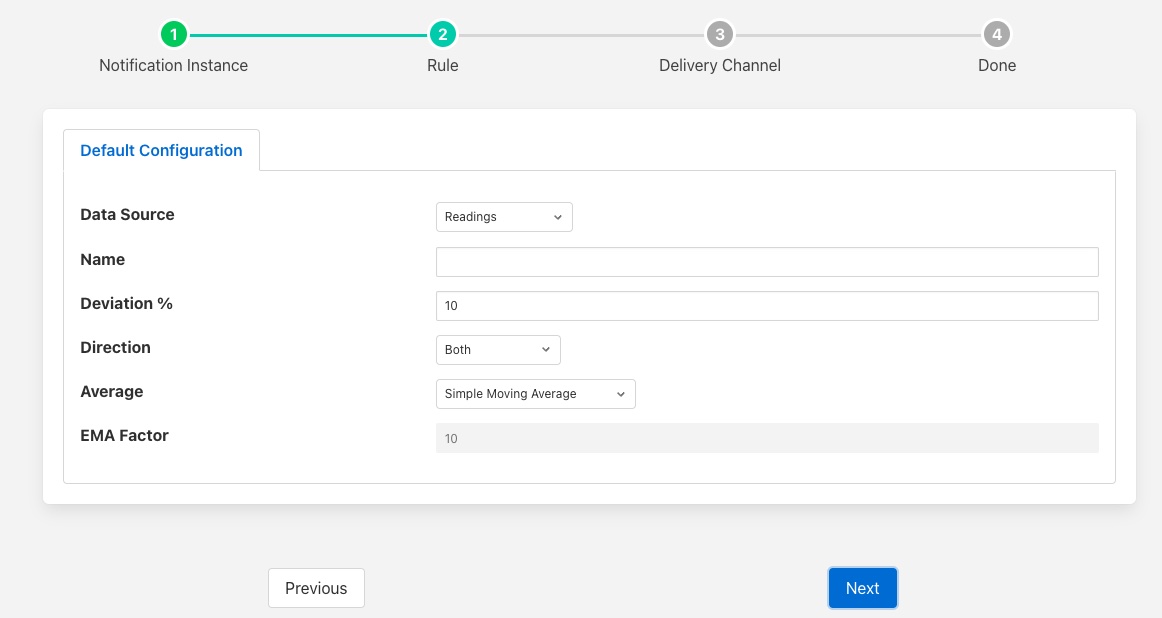Screen dimensions: 1162x618
Task: Expand the Direction dropdown set to Both
Action: tap(498, 350)
